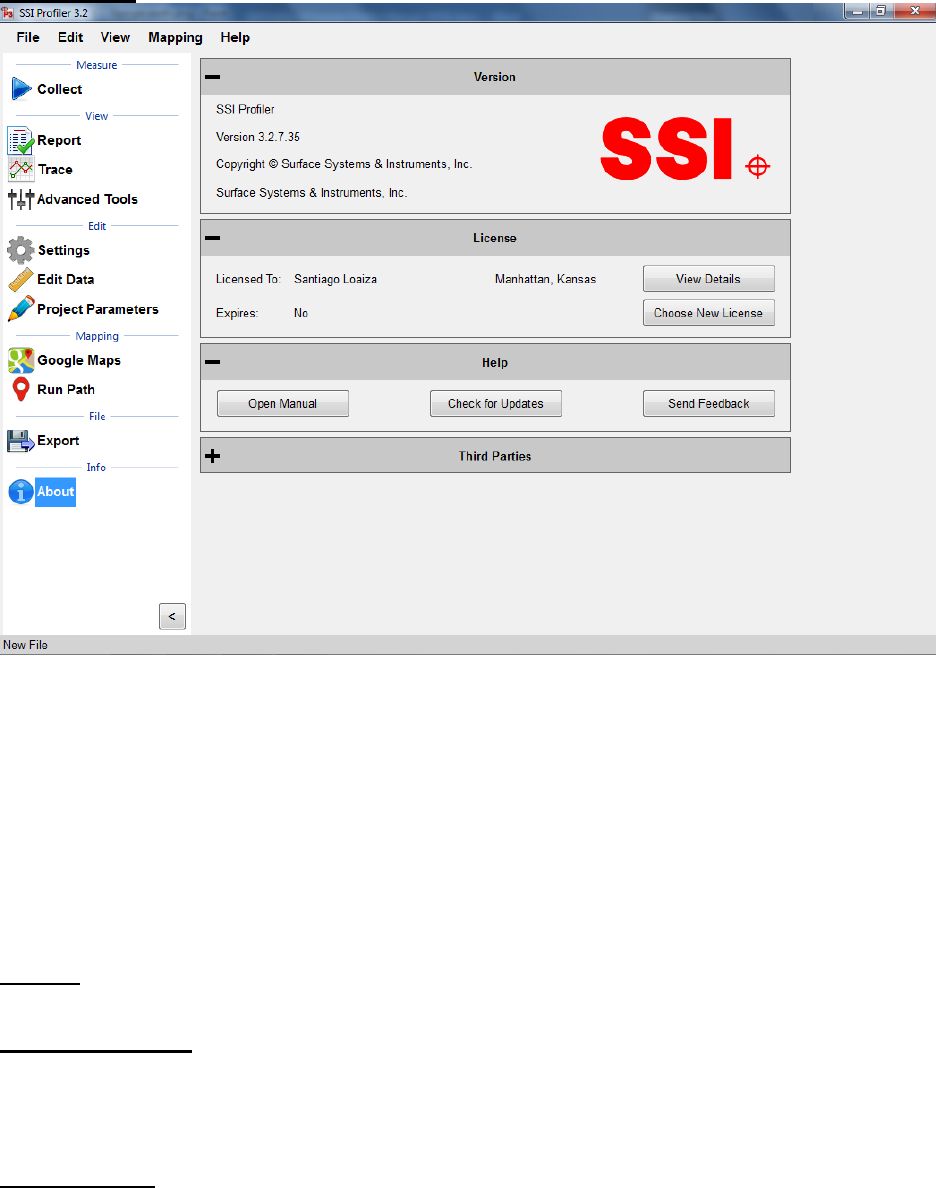
Task: Click the Google Maps icon
Action: tap(20, 361)
